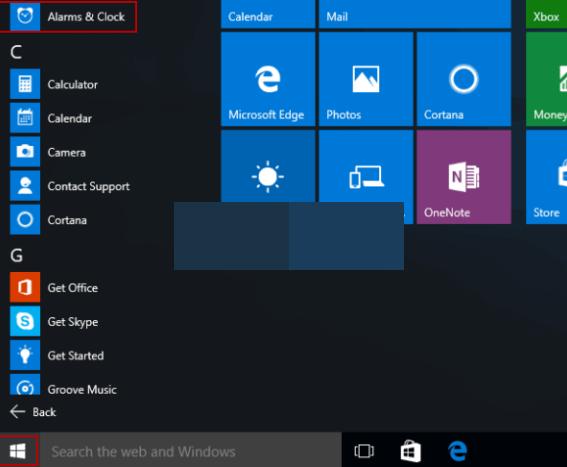Open the Mail tile

[415, 14]
